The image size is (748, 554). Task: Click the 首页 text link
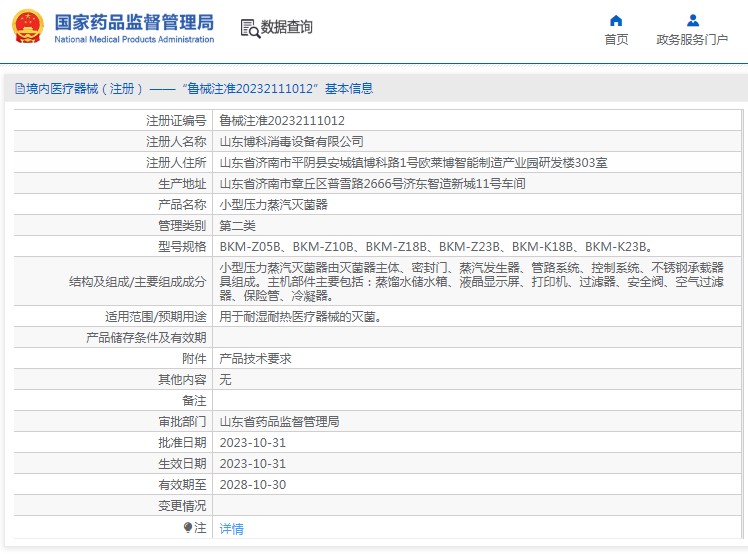pos(616,39)
